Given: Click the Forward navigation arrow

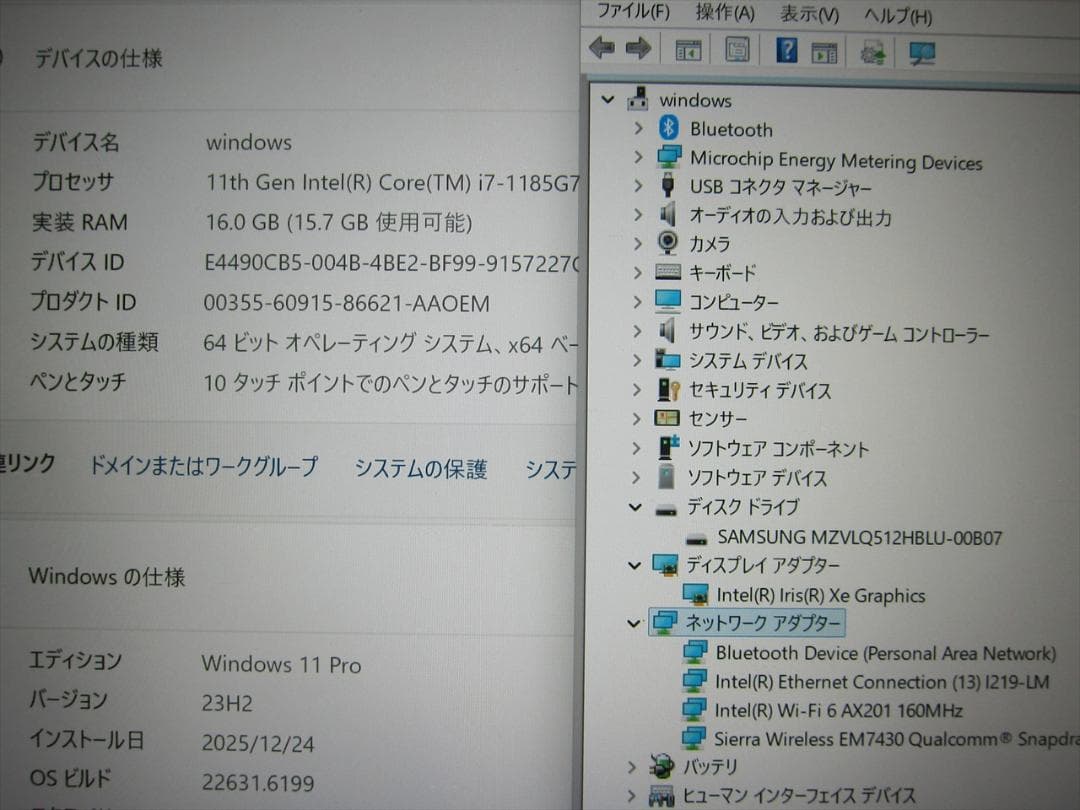Looking at the screenshot, I should click(638, 48).
